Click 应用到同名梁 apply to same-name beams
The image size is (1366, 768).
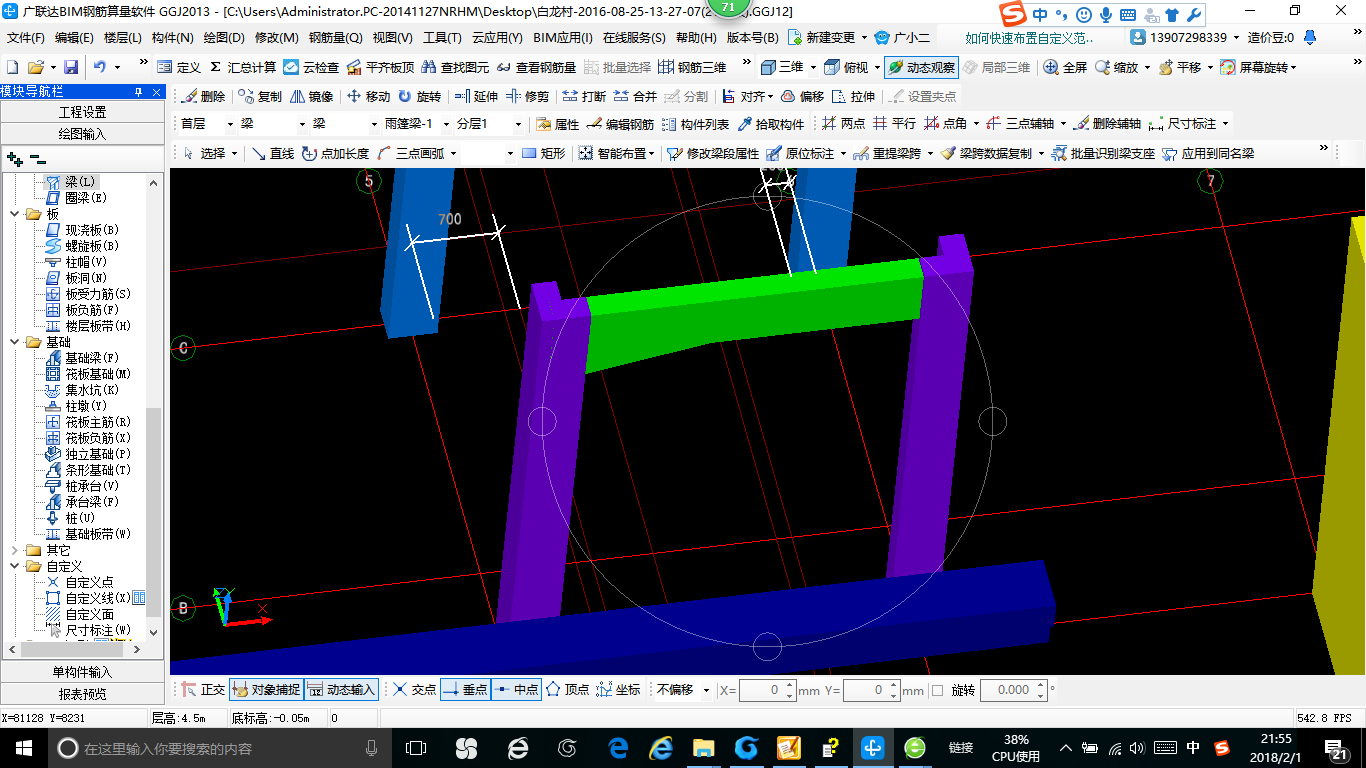pos(1208,154)
